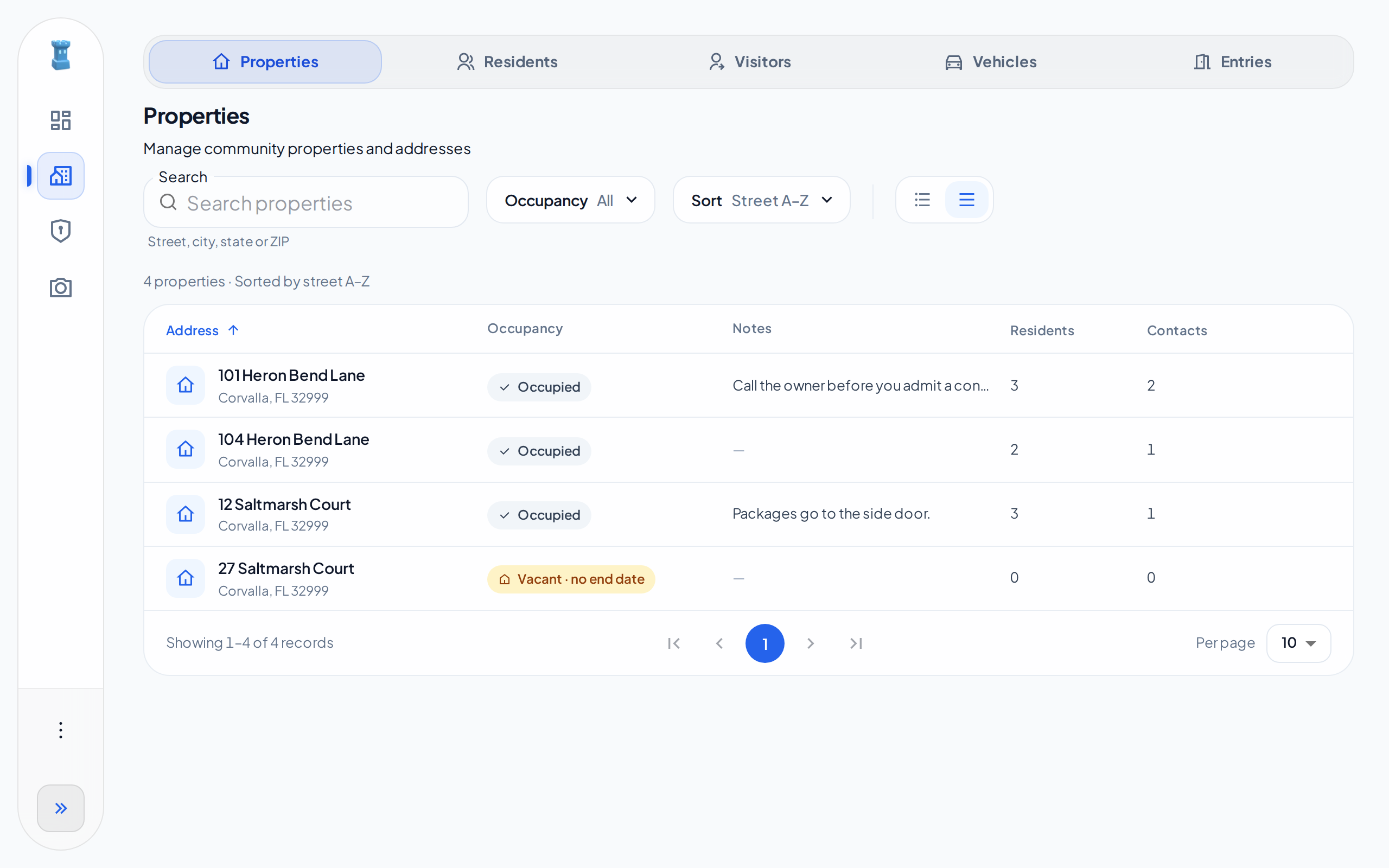This screenshot has height=868, width=1389.
Task: Click the Contacts column header
Action: 1177,331
